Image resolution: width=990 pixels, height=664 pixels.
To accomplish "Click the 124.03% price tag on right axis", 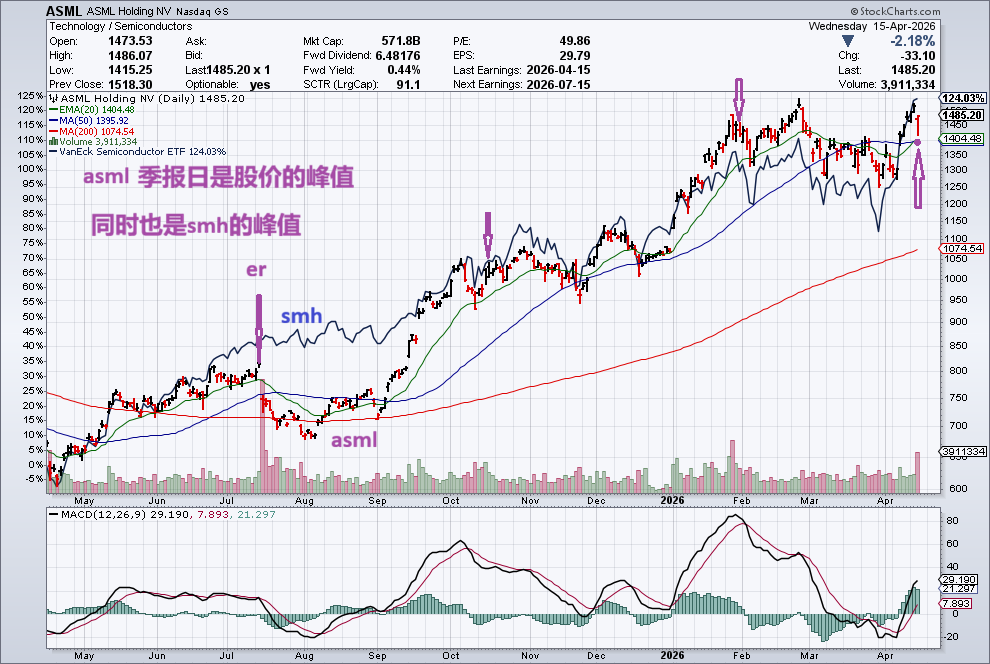I will [963, 98].
